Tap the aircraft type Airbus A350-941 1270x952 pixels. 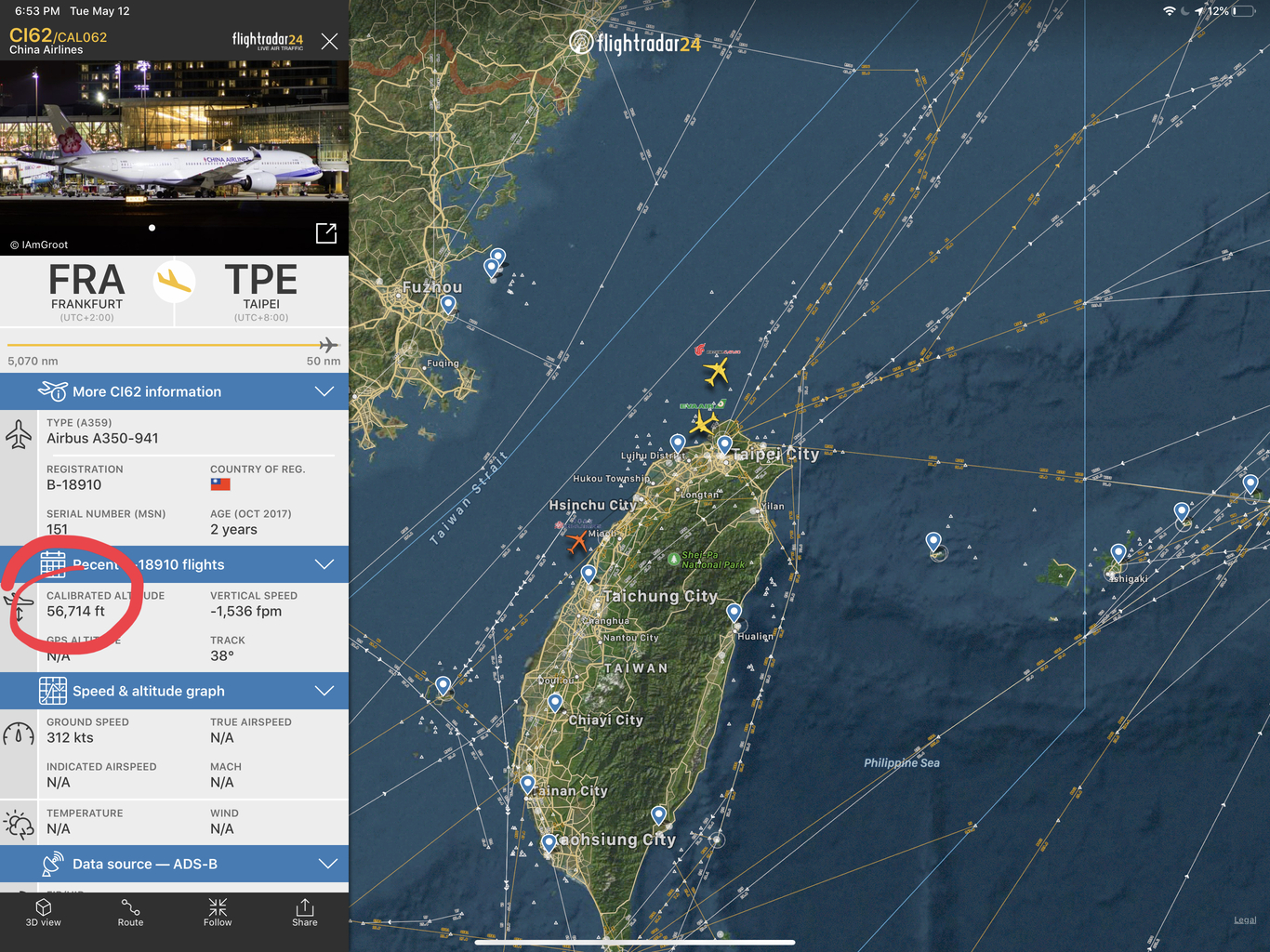[x=102, y=439]
